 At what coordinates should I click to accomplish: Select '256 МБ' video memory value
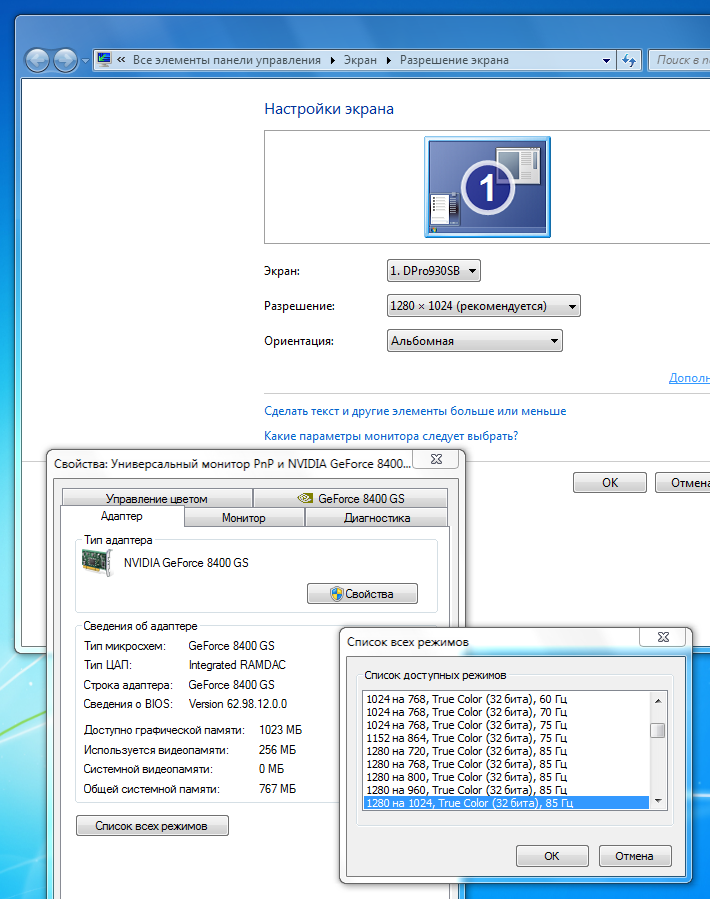(277, 750)
